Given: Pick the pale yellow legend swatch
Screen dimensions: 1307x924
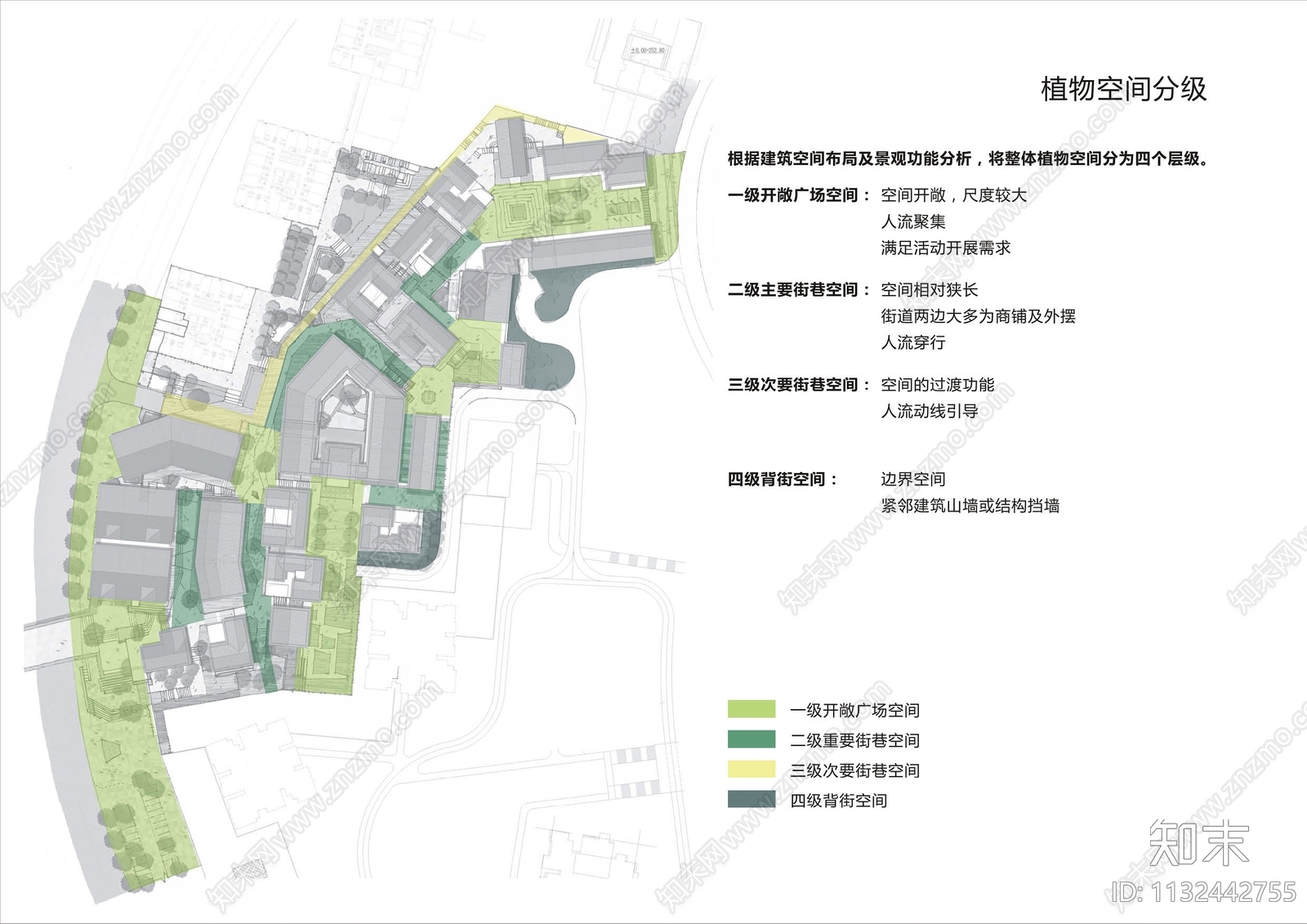Looking at the screenshot, I should click(752, 770).
